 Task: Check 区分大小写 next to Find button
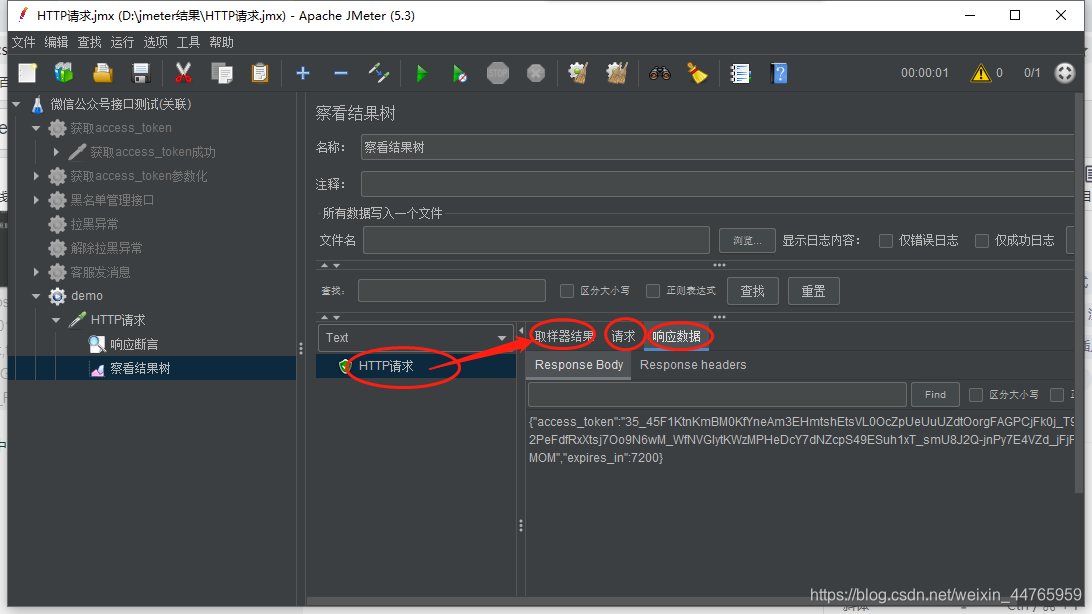tap(976, 395)
